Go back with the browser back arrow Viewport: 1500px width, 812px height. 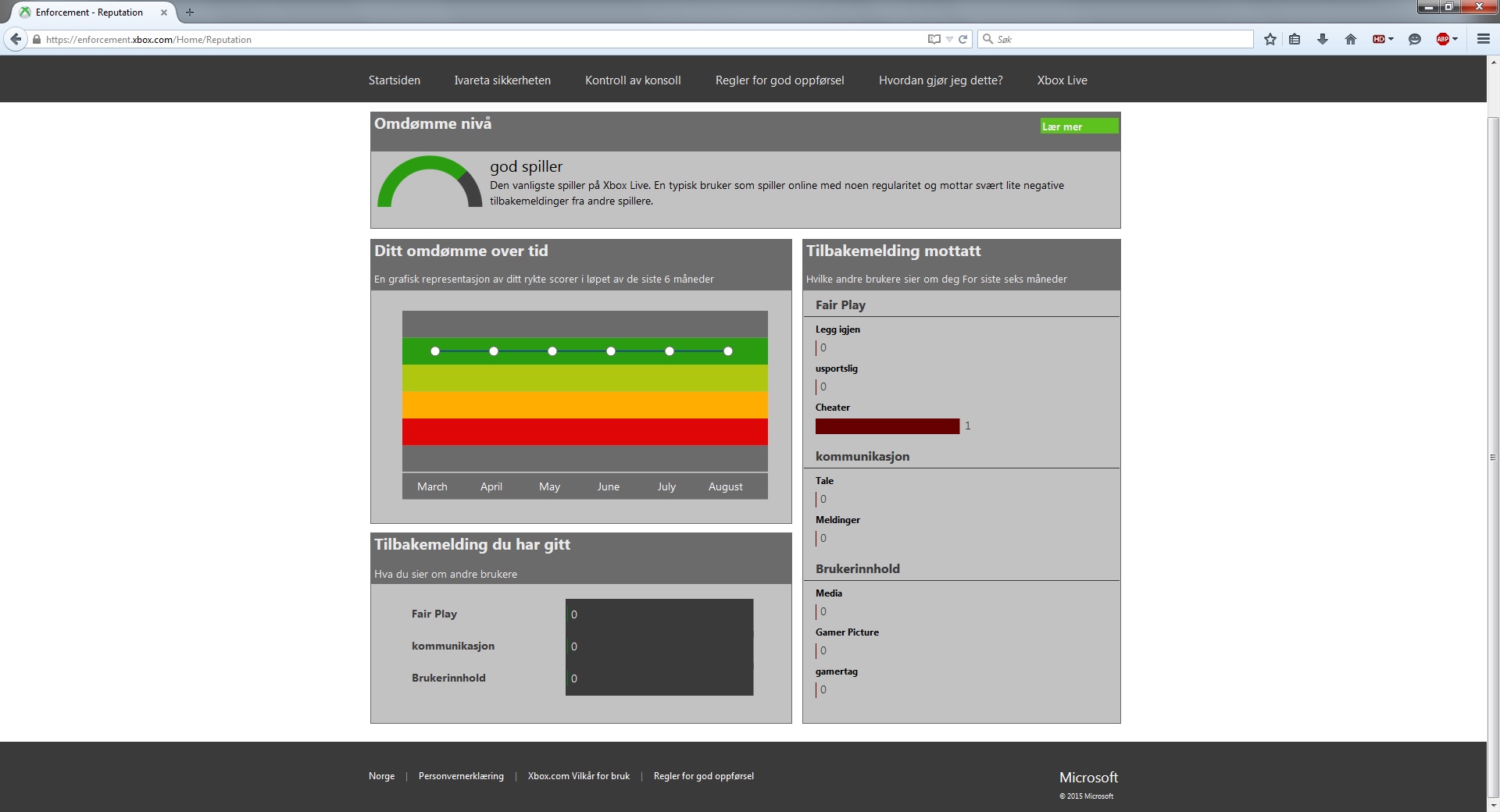click(x=16, y=39)
